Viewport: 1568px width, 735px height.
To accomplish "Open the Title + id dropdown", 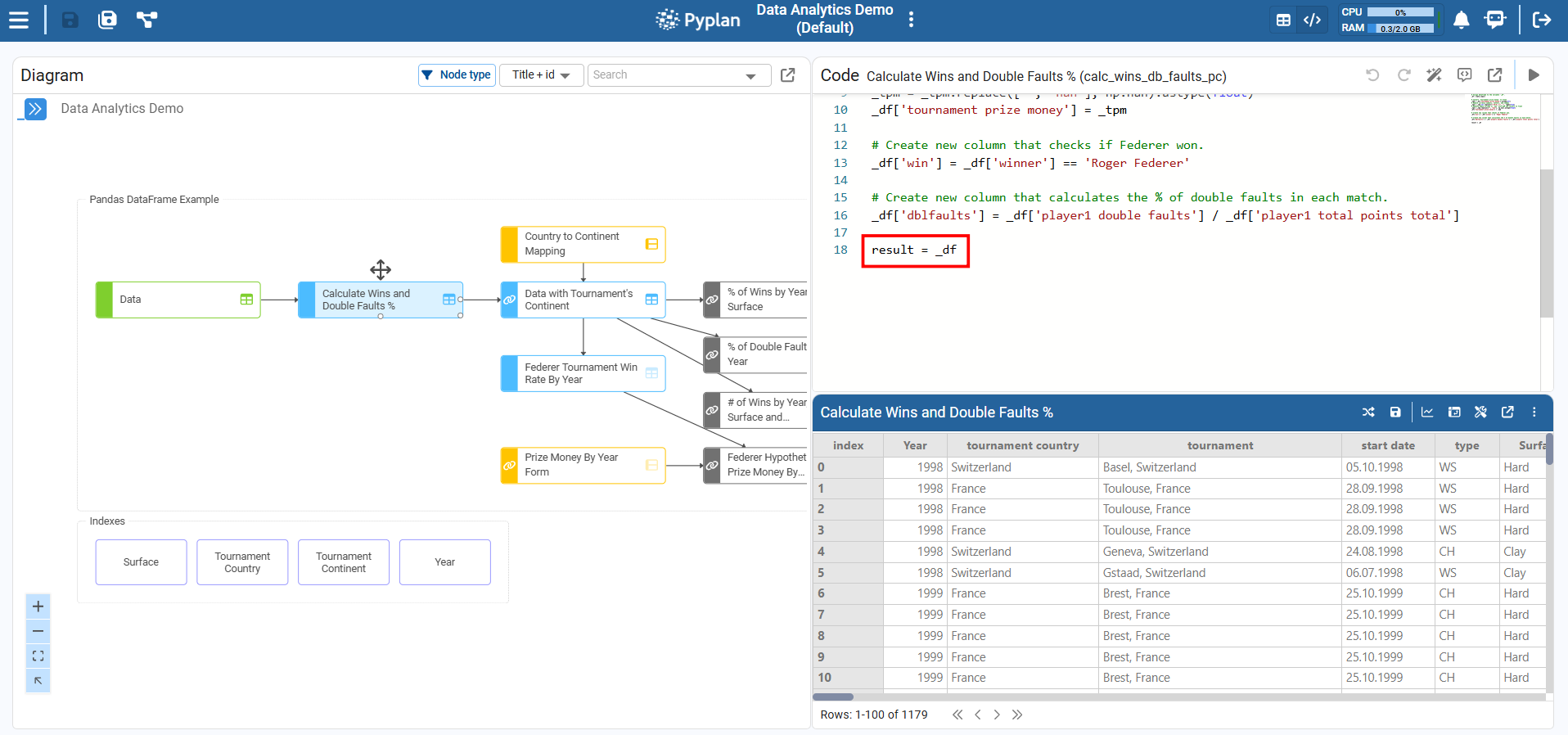I will (541, 75).
